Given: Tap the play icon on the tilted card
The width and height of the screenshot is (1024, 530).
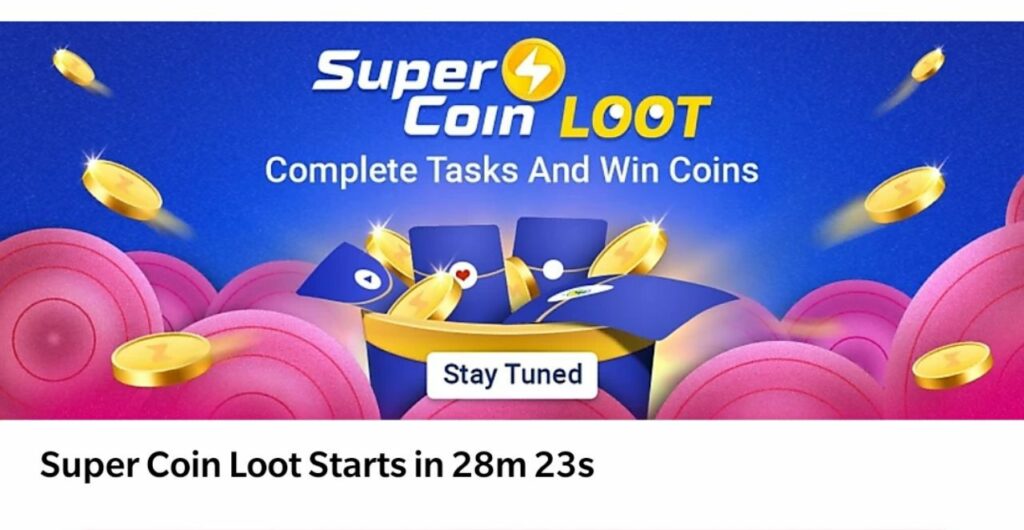Looking at the screenshot, I should tap(368, 279).
